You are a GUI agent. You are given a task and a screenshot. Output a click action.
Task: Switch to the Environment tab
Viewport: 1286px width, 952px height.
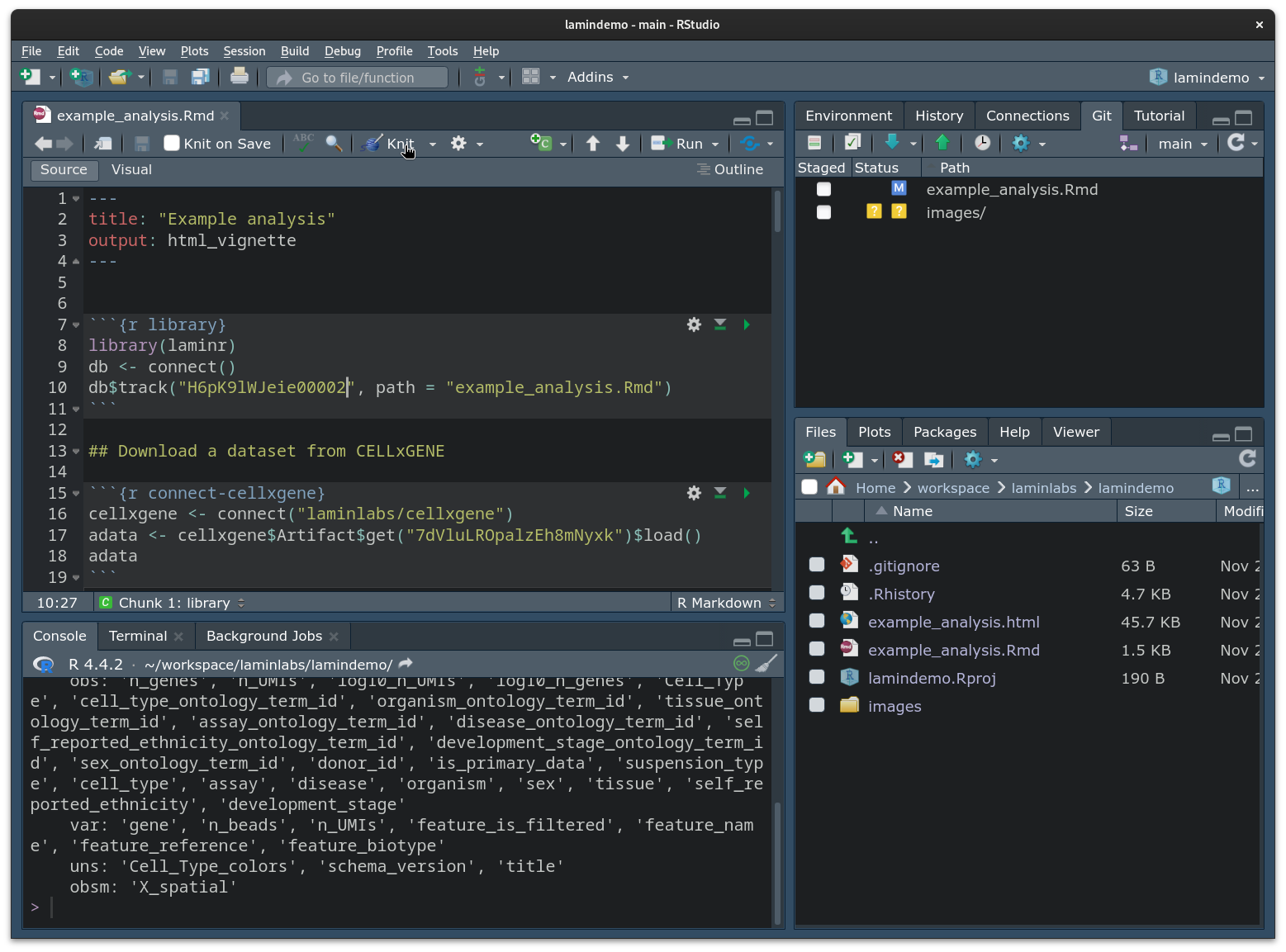pos(848,116)
